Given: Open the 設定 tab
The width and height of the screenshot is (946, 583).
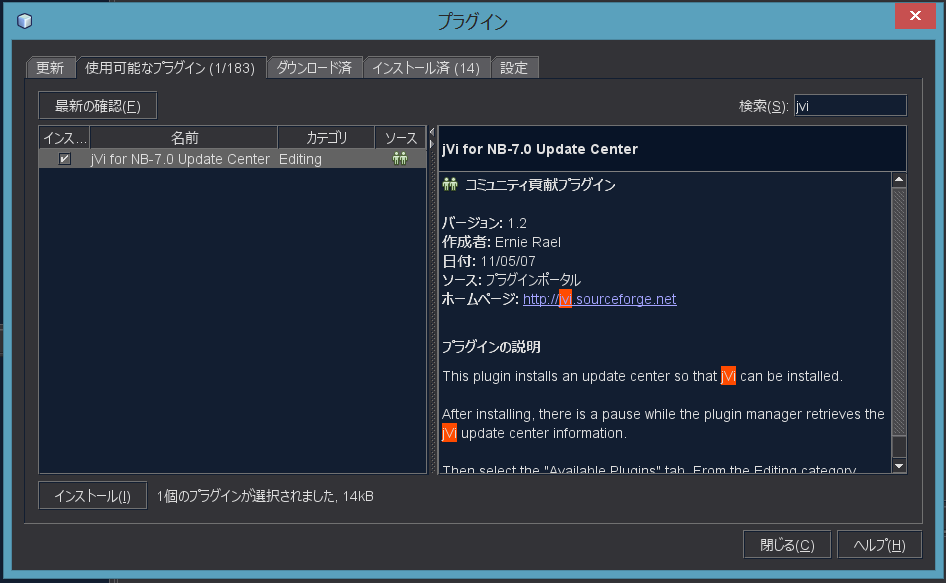Looking at the screenshot, I should tap(513, 67).
